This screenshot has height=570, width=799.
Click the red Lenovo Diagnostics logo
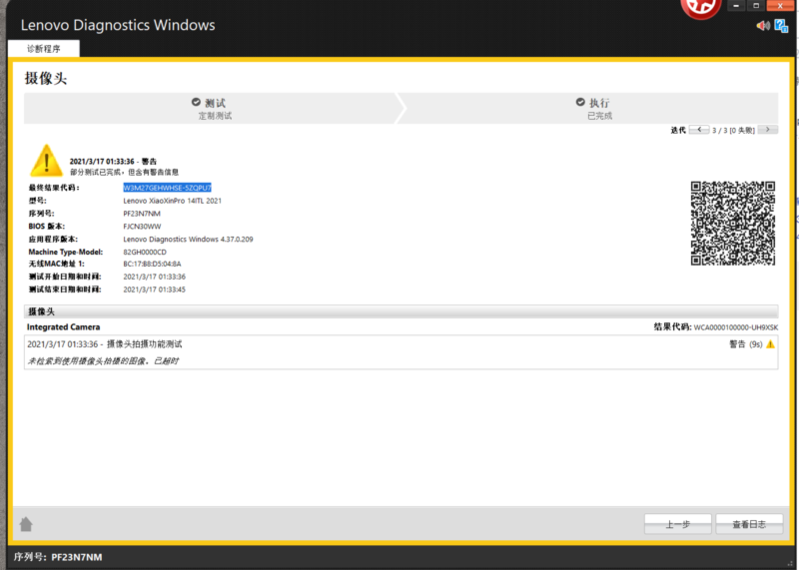[x=701, y=8]
